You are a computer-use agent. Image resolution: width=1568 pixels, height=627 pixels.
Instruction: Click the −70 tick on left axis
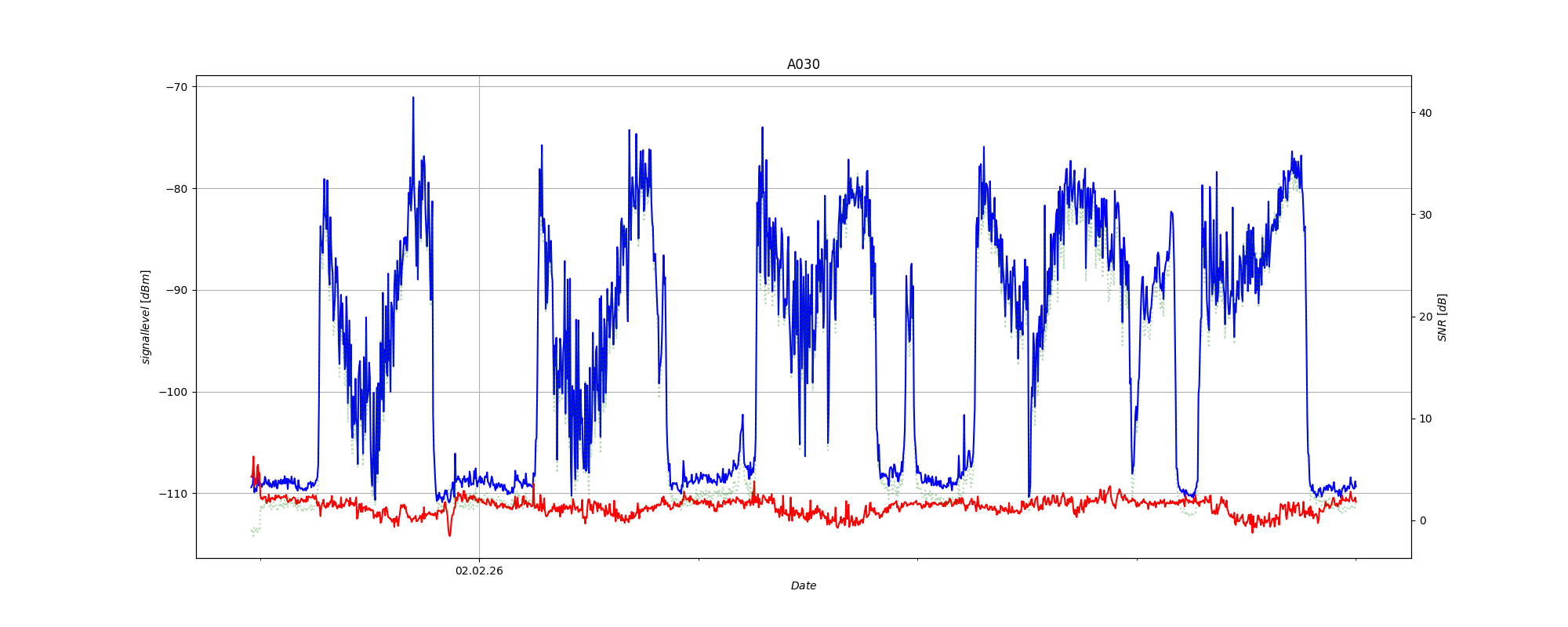tap(176, 87)
